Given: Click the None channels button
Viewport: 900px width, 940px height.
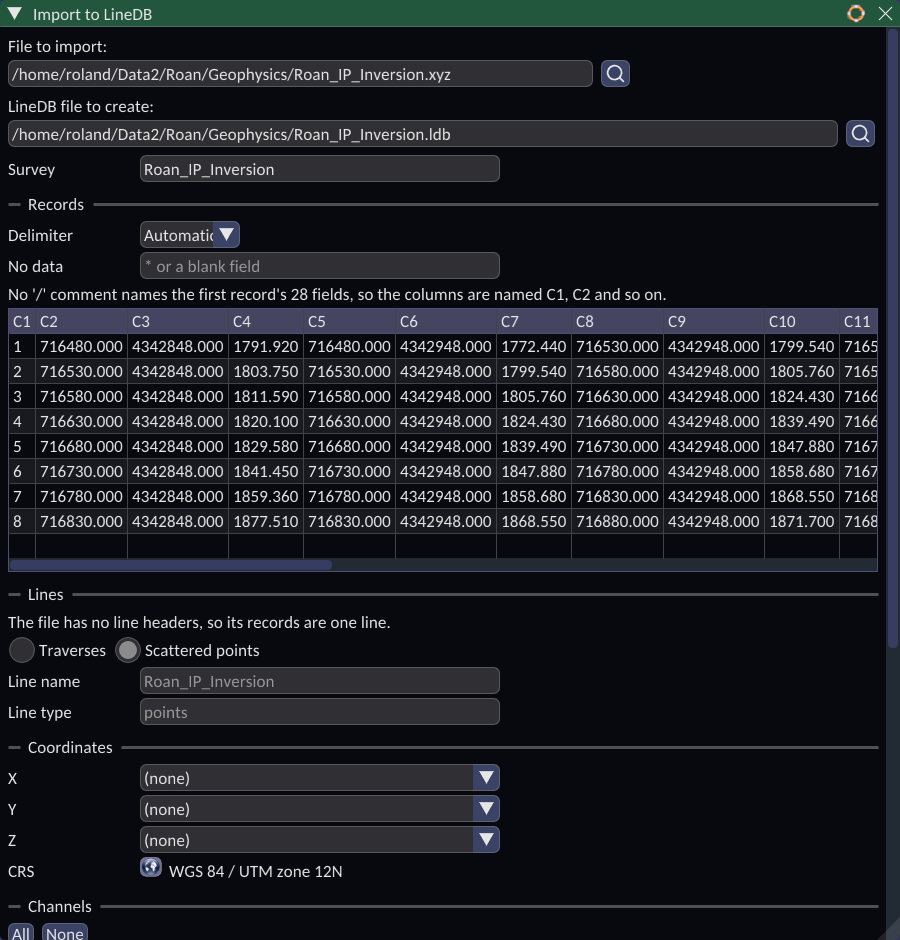Looking at the screenshot, I should (x=65, y=932).
